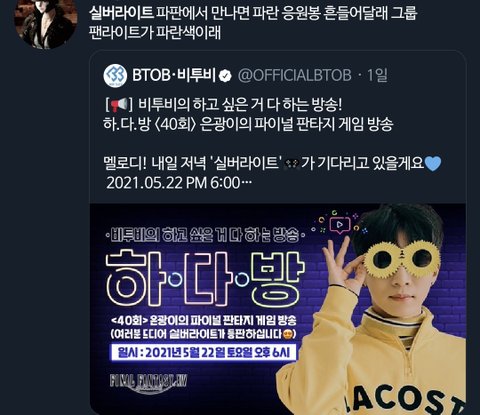Click the megaphone emoji in quoted tweet
Screen dimensions: 480x415
coord(119,105)
